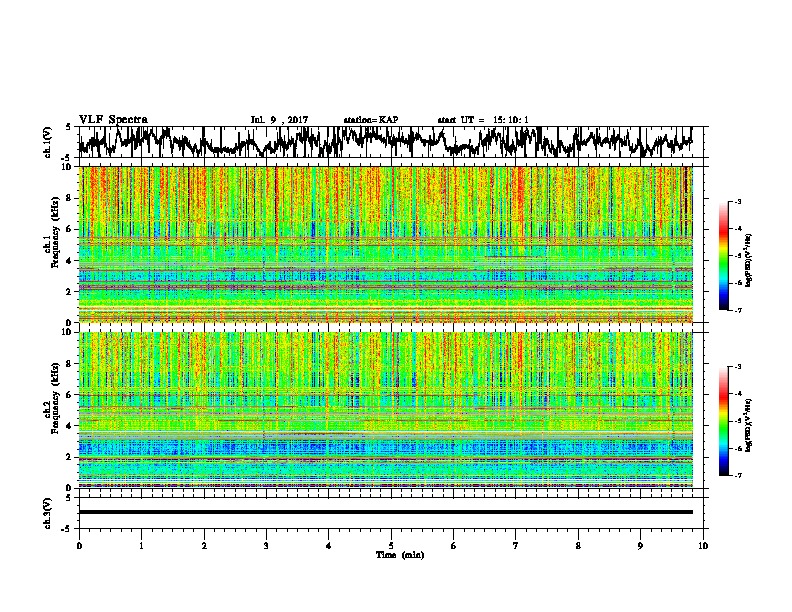792x612 pixels.
Task: Click the ch.1 spectrogram color scale bar
Action: pos(723,256)
